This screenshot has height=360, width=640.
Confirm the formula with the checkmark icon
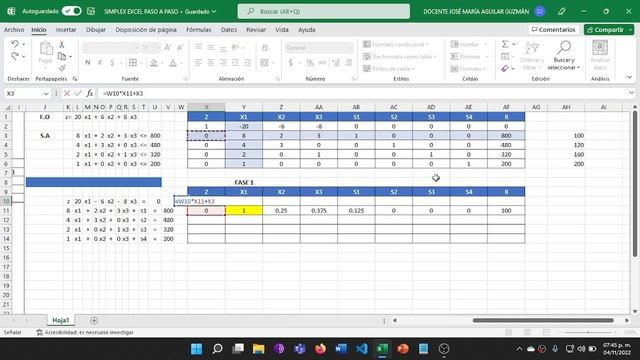coord(78,93)
